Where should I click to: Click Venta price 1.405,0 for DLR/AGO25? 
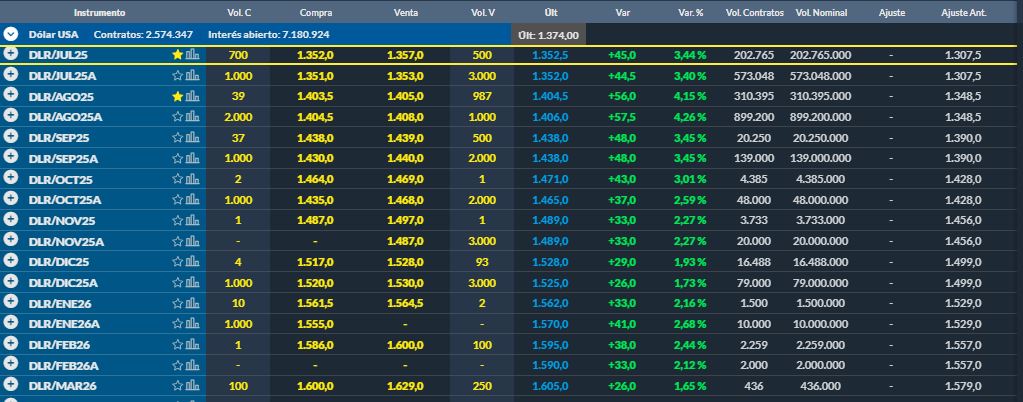click(405, 96)
